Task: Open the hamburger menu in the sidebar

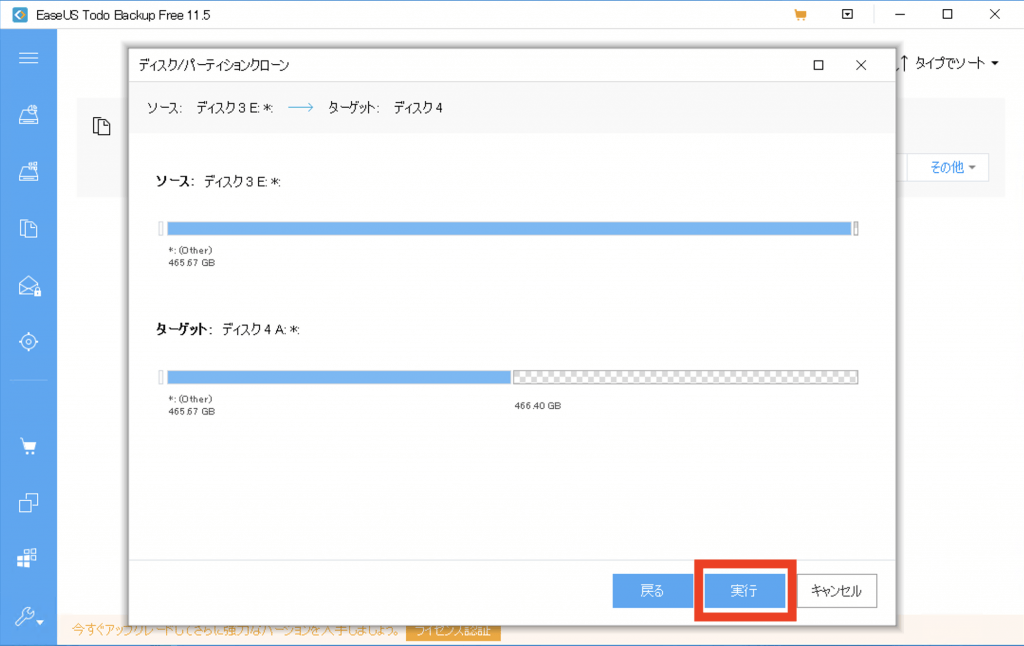Action: [x=28, y=58]
